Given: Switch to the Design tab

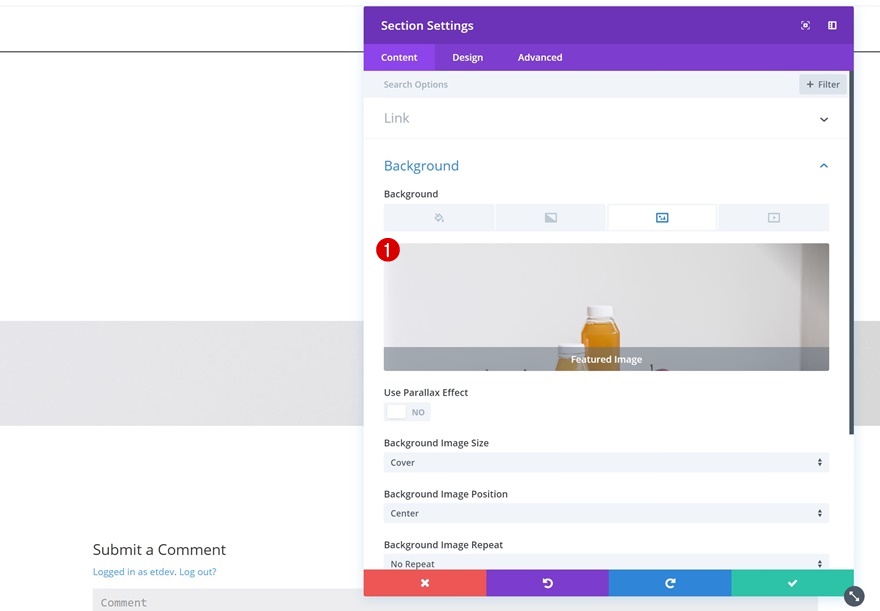Looking at the screenshot, I should [468, 57].
